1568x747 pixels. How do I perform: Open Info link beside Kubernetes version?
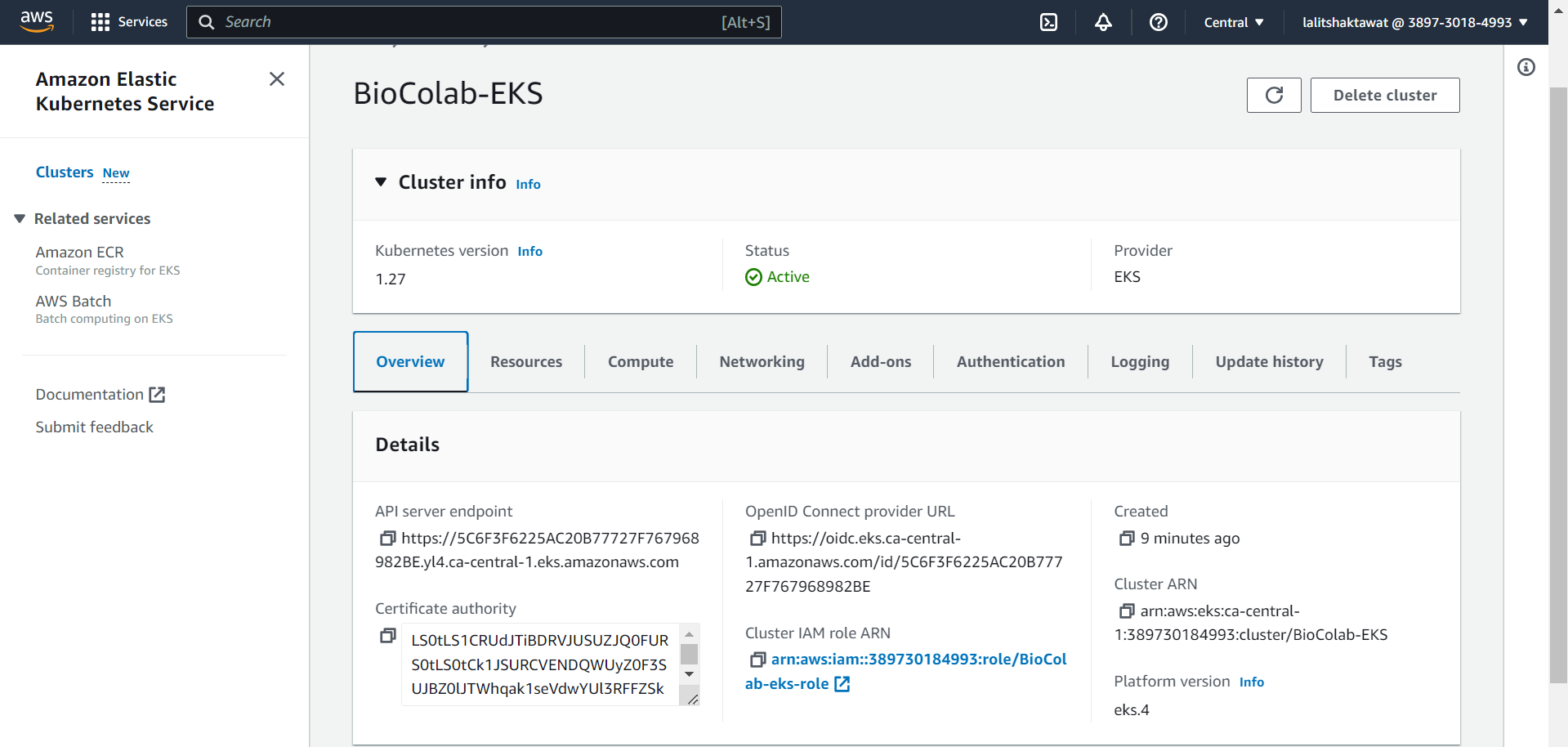click(529, 251)
